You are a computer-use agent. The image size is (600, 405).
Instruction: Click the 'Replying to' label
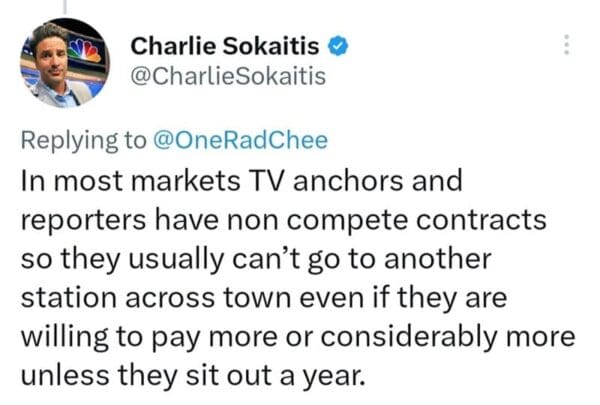tap(81, 140)
